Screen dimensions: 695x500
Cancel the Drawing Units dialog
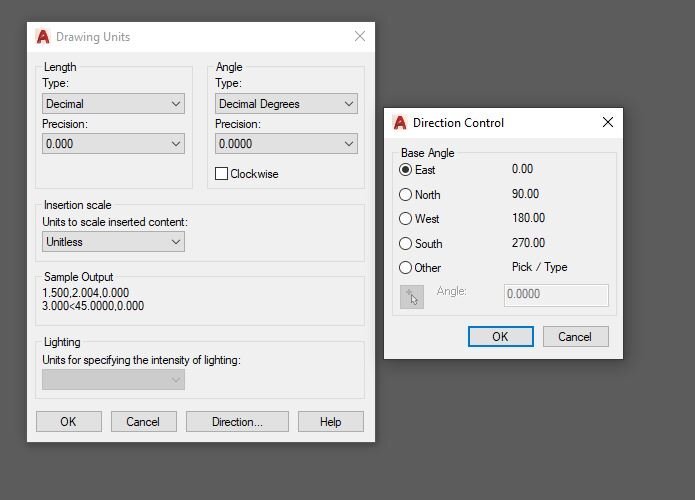[x=144, y=422]
